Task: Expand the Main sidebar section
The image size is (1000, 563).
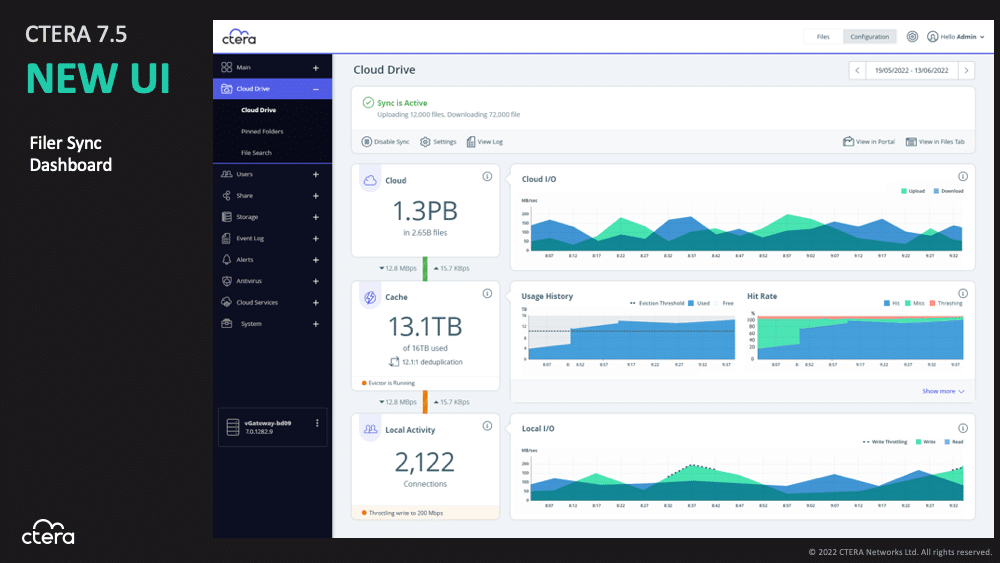Action: [316, 68]
